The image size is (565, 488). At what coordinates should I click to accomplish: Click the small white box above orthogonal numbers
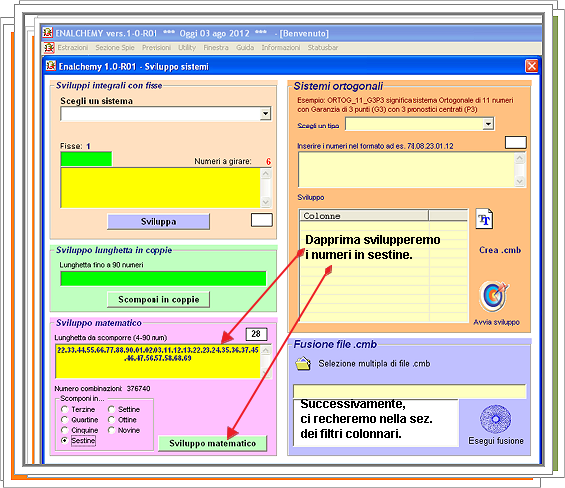(516, 142)
